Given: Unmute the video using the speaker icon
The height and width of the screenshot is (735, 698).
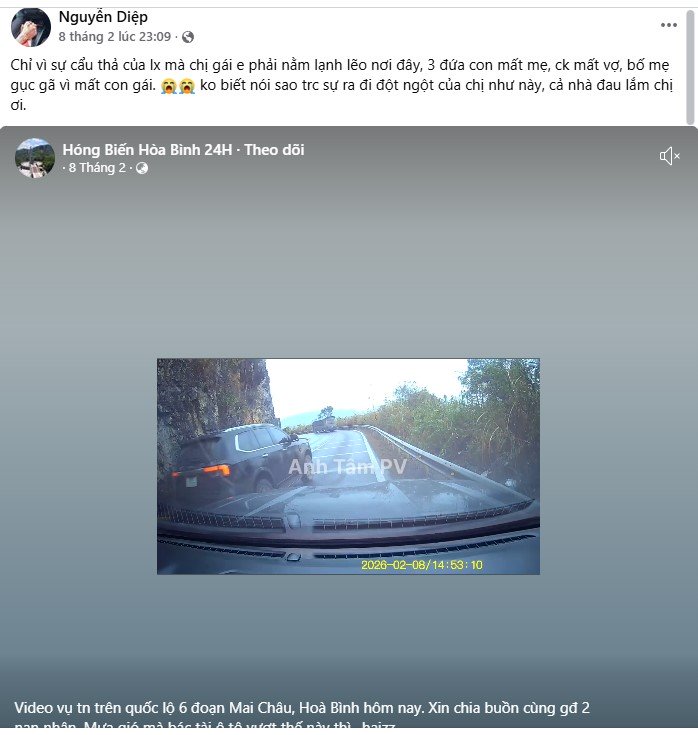Looking at the screenshot, I should click(669, 156).
